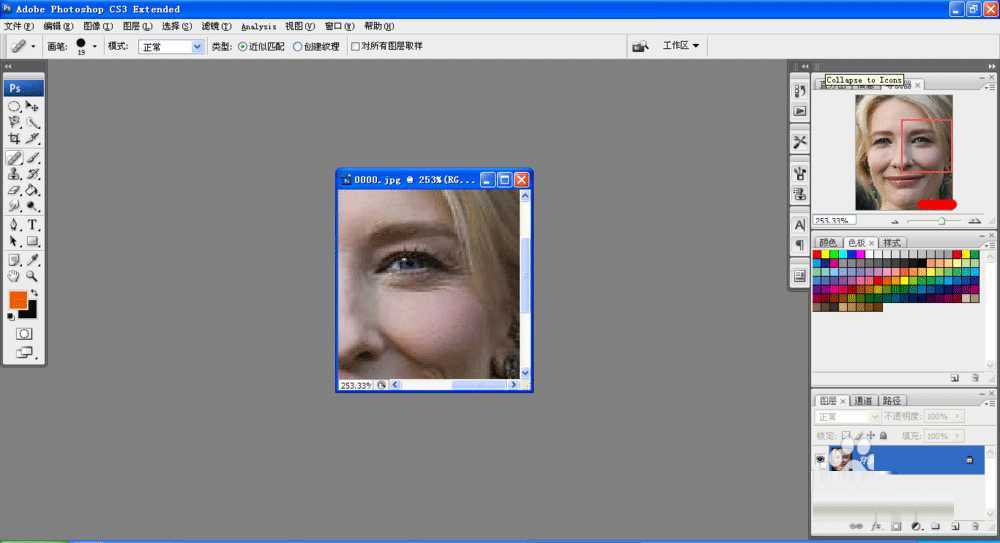Select the Create Texture (创建纹理) radio button
The height and width of the screenshot is (543, 1000).
click(x=297, y=47)
